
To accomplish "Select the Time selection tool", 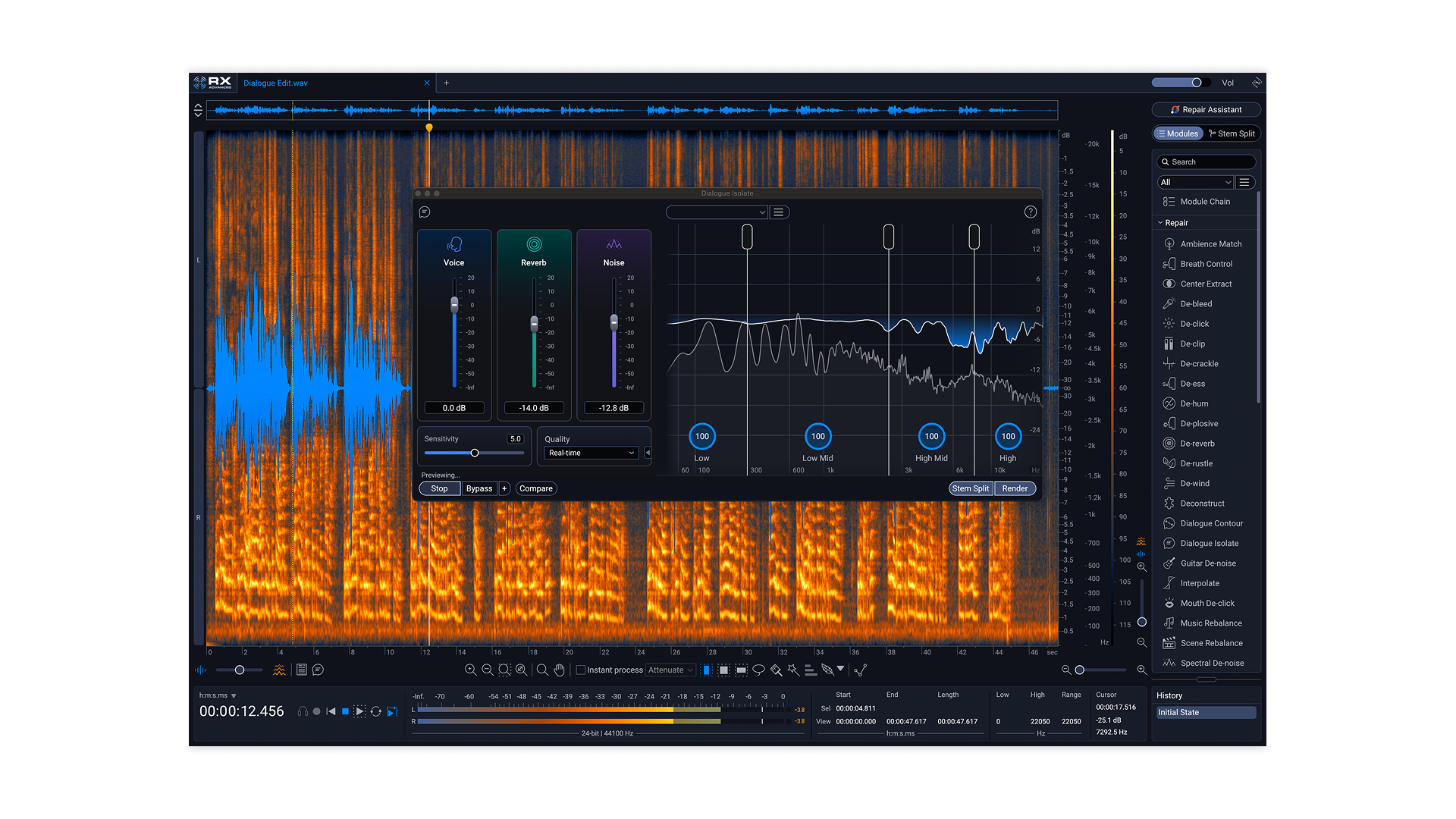I will point(706,670).
